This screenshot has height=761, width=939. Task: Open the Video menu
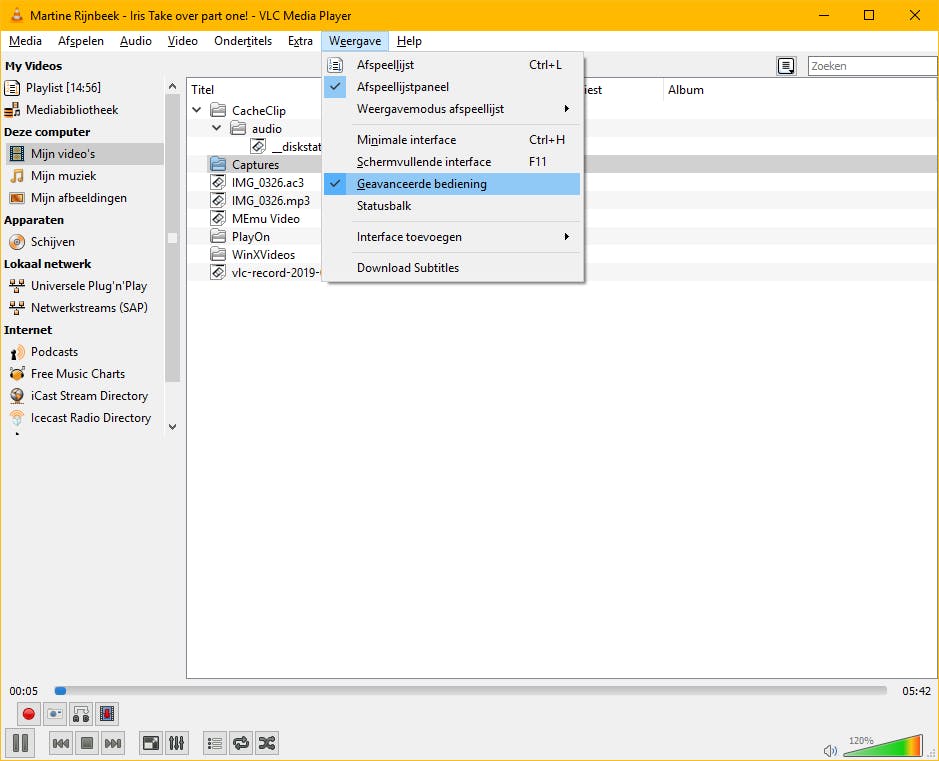coord(183,41)
